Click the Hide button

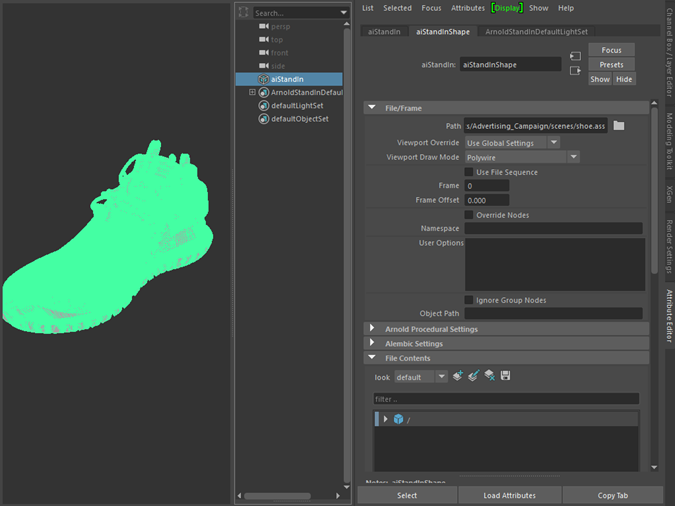[x=624, y=79]
